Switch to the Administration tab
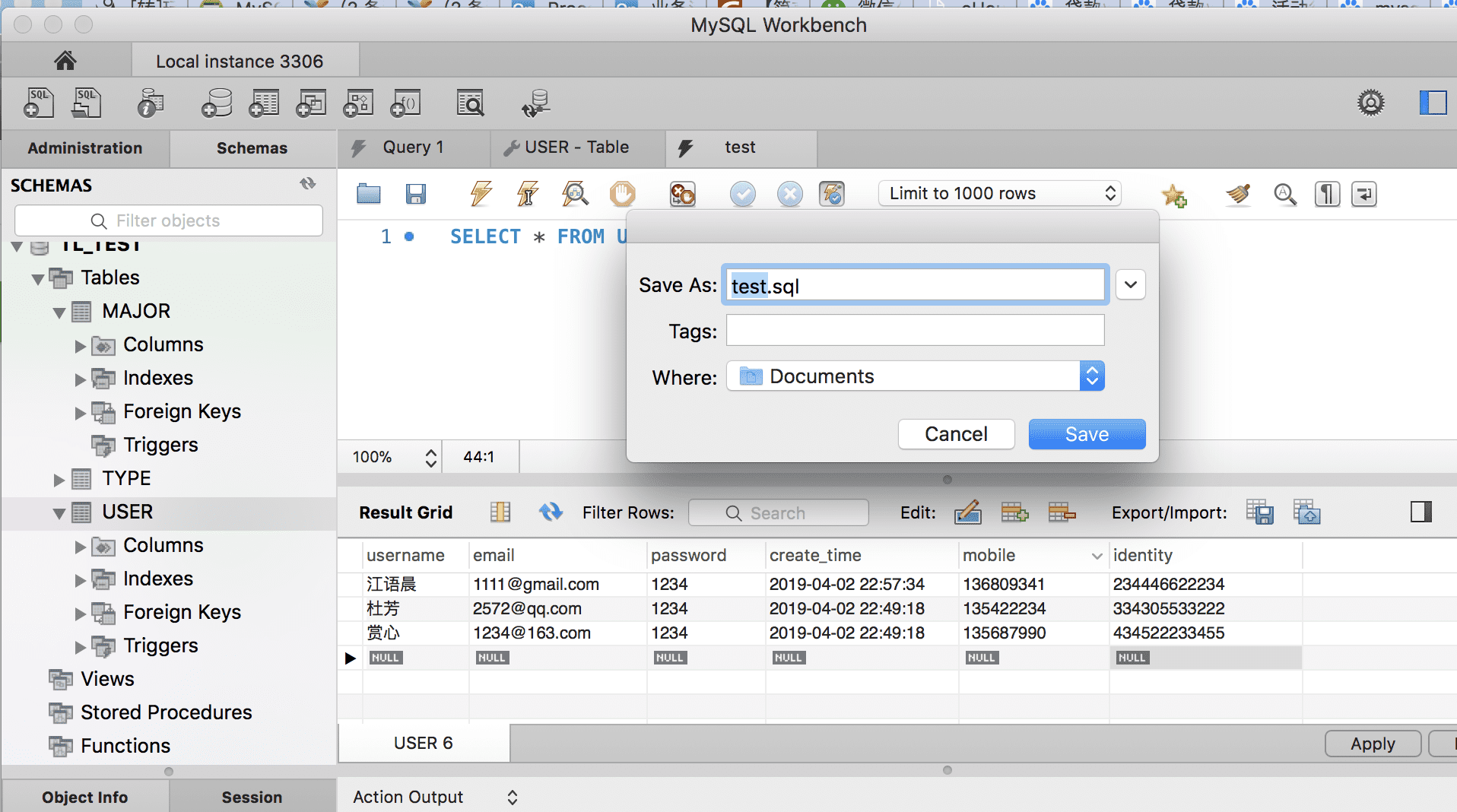The height and width of the screenshot is (812, 1457). coord(85,148)
